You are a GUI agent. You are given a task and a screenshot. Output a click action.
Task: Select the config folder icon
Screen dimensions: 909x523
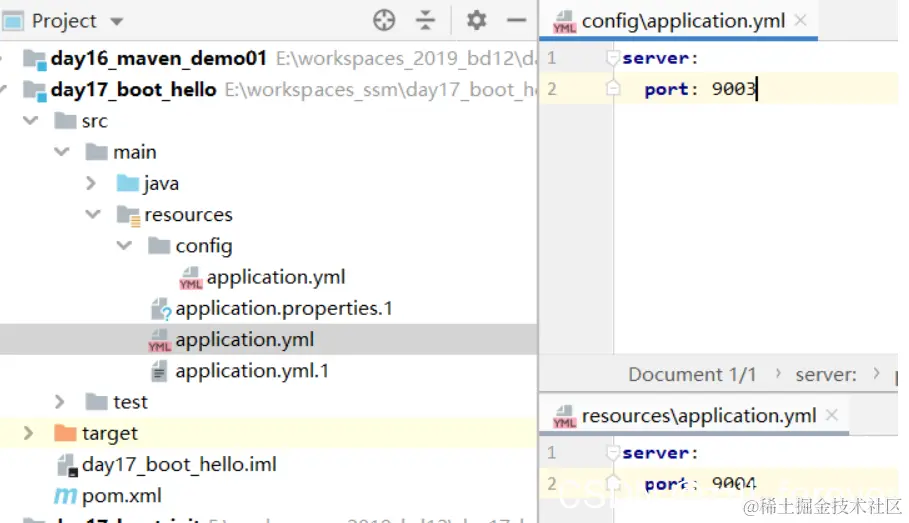click(x=159, y=246)
